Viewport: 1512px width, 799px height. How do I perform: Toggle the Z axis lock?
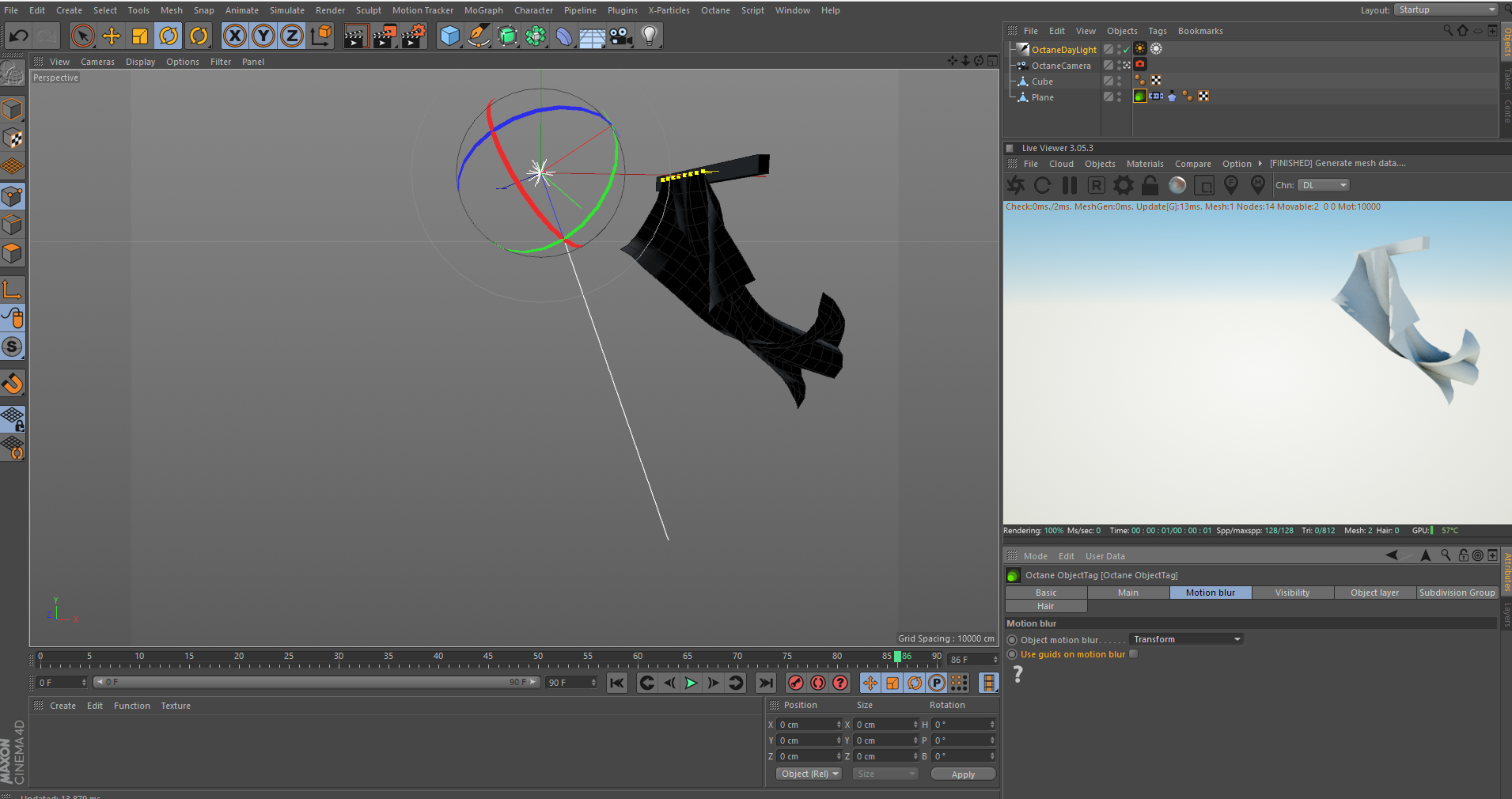coord(292,36)
